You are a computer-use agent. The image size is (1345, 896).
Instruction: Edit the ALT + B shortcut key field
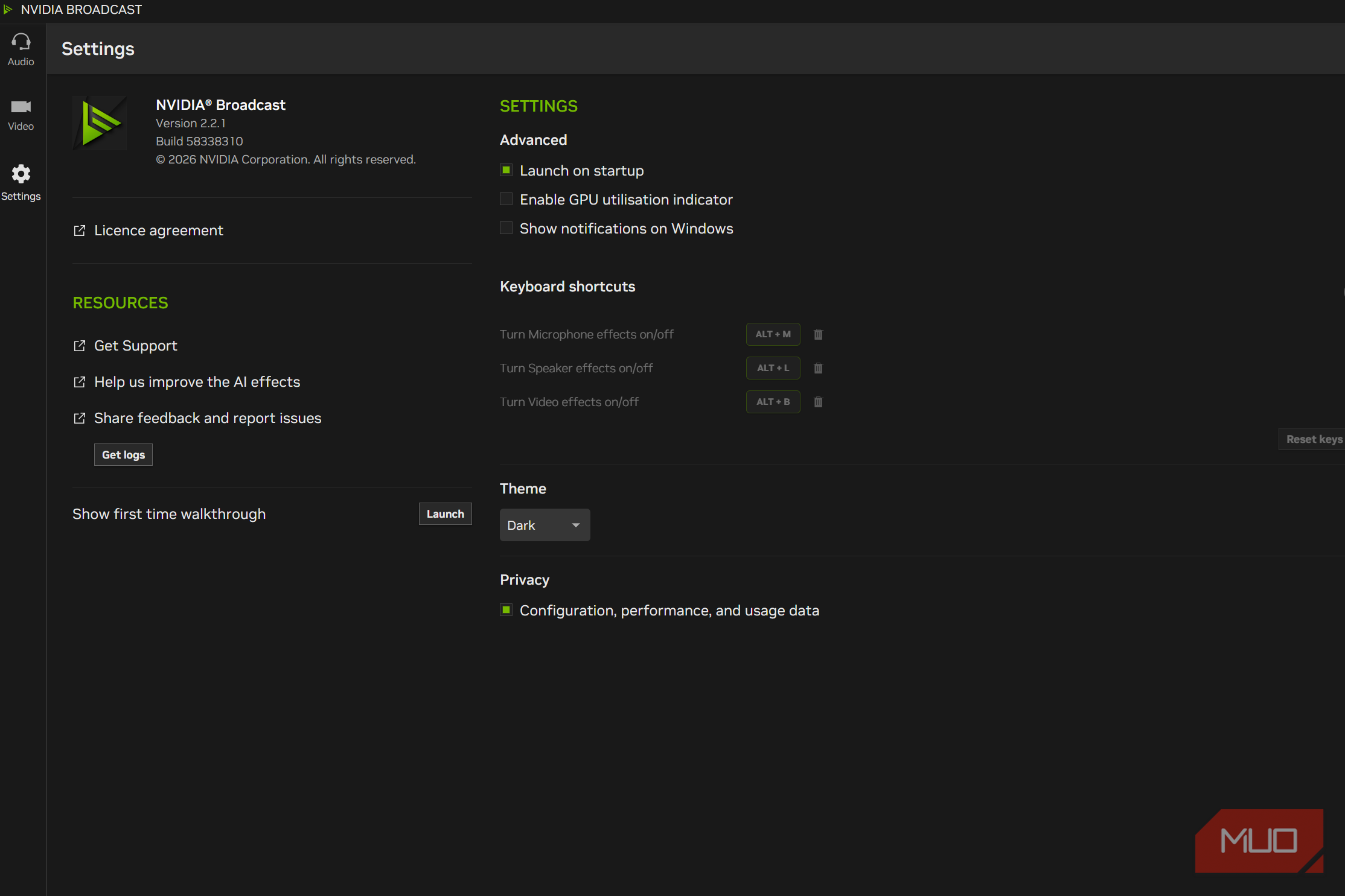[x=773, y=402]
